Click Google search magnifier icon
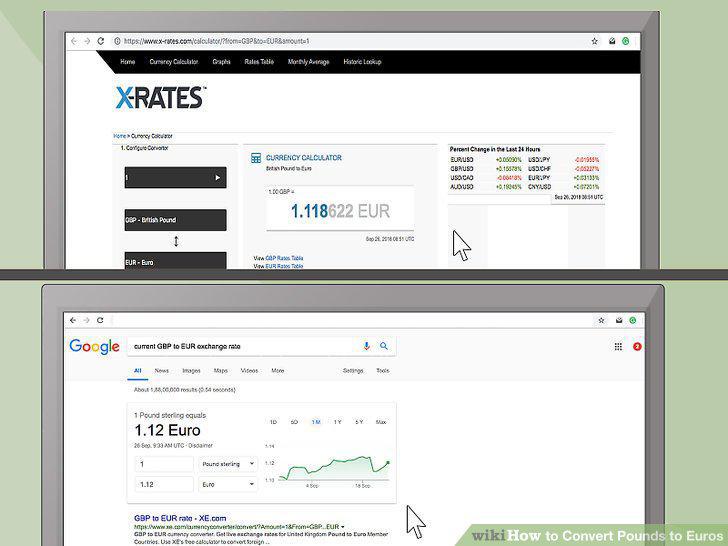This screenshot has height=546, width=728. pyautogui.click(x=384, y=346)
